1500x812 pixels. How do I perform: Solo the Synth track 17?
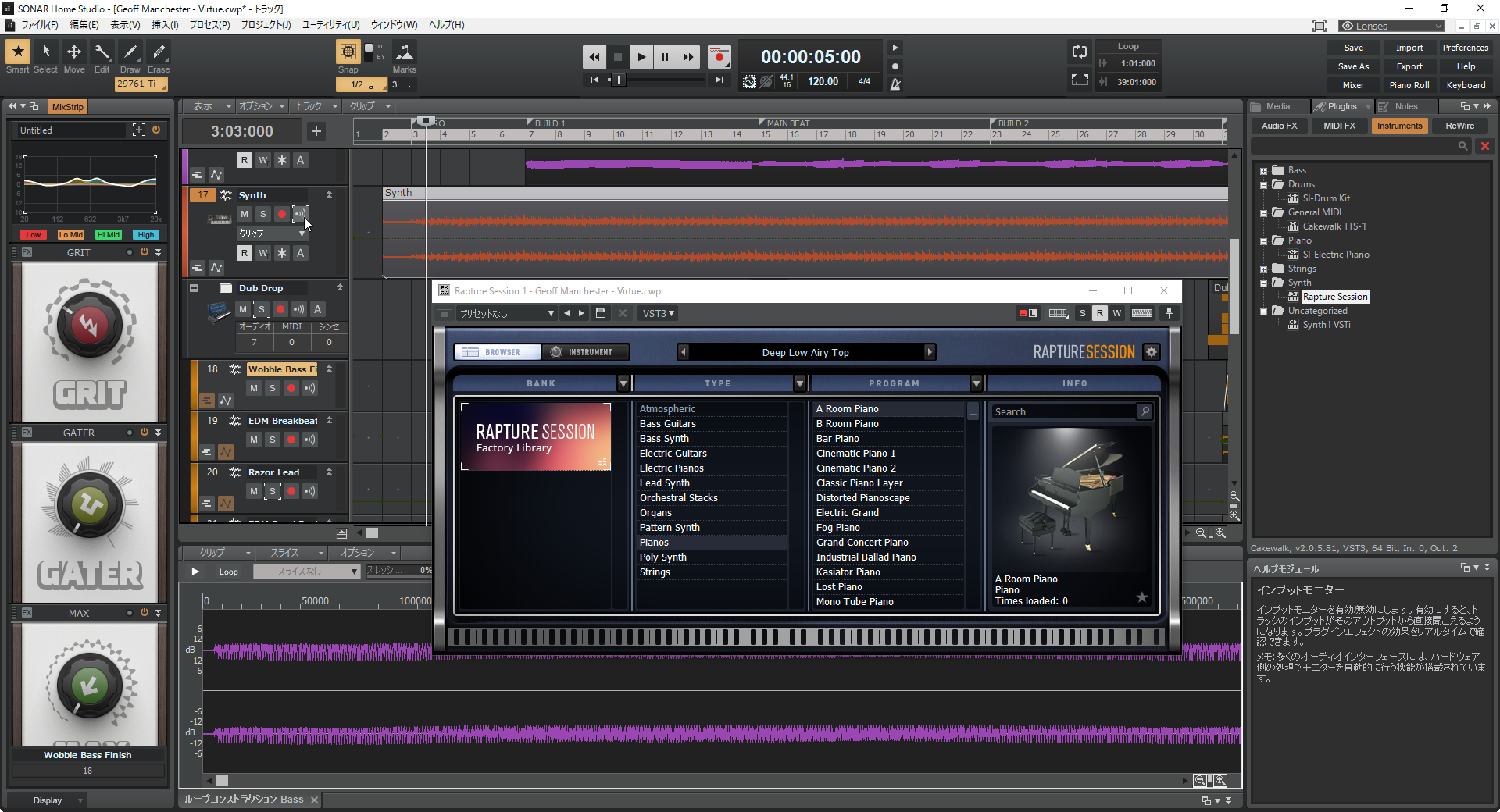[263, 214]
